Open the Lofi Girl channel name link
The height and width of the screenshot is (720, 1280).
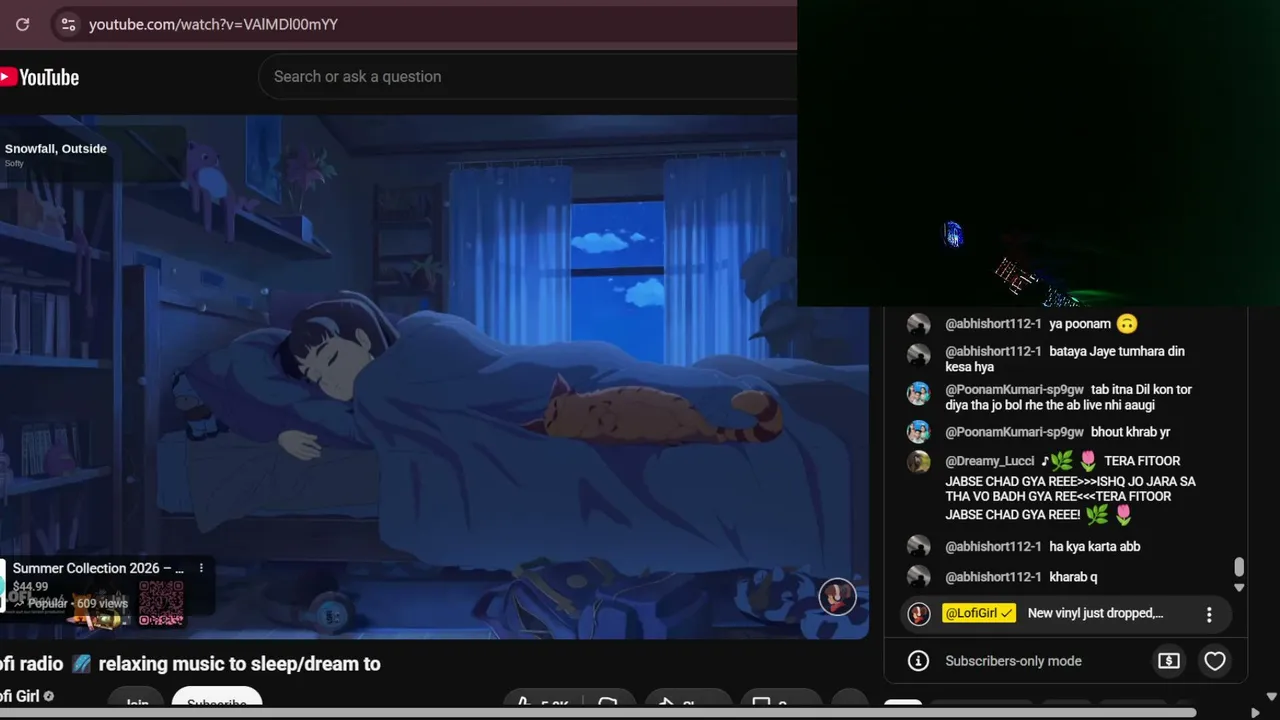(x=19, y=696)
